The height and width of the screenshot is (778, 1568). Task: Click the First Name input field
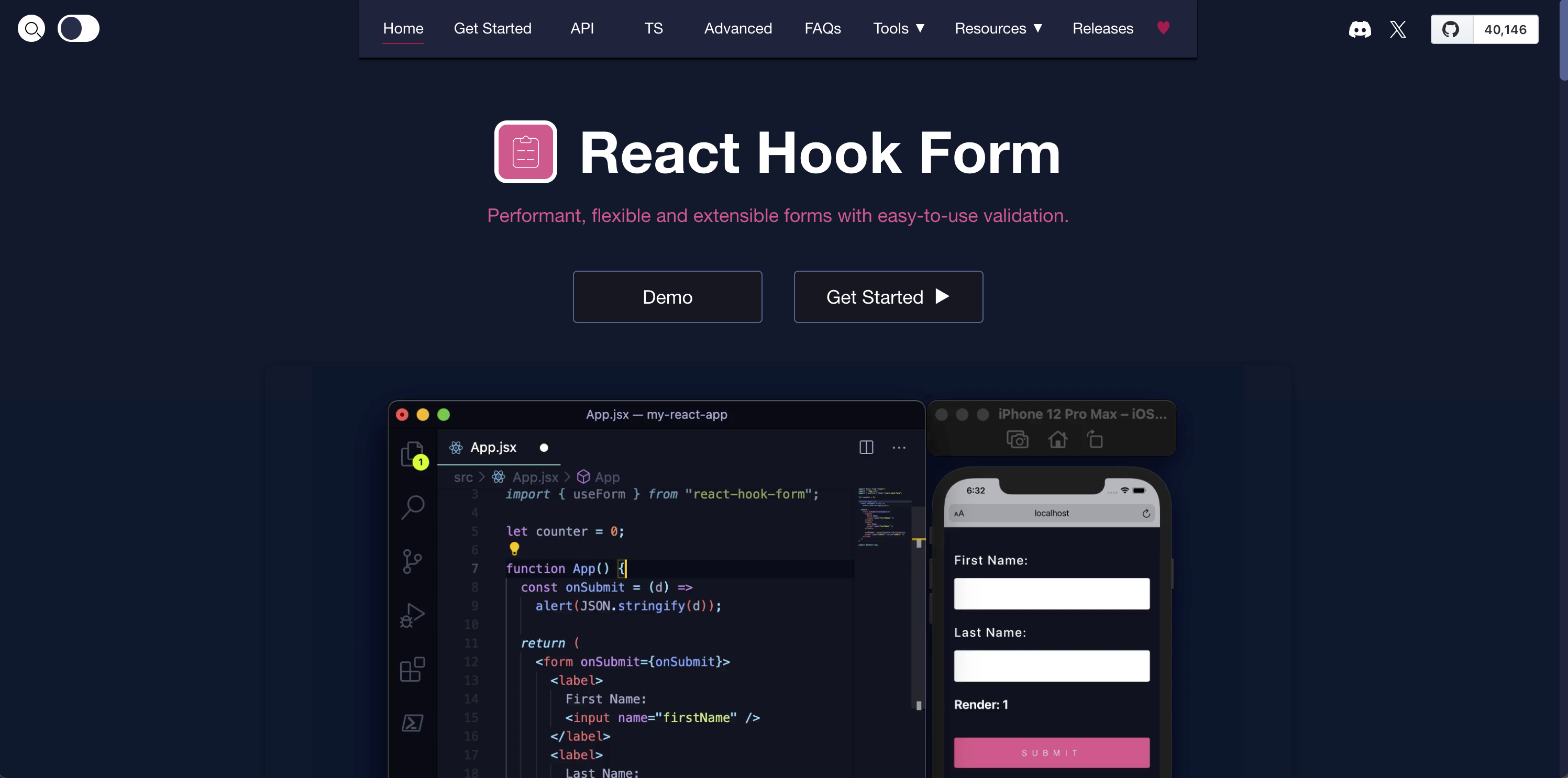click(x=1051, y=594)
